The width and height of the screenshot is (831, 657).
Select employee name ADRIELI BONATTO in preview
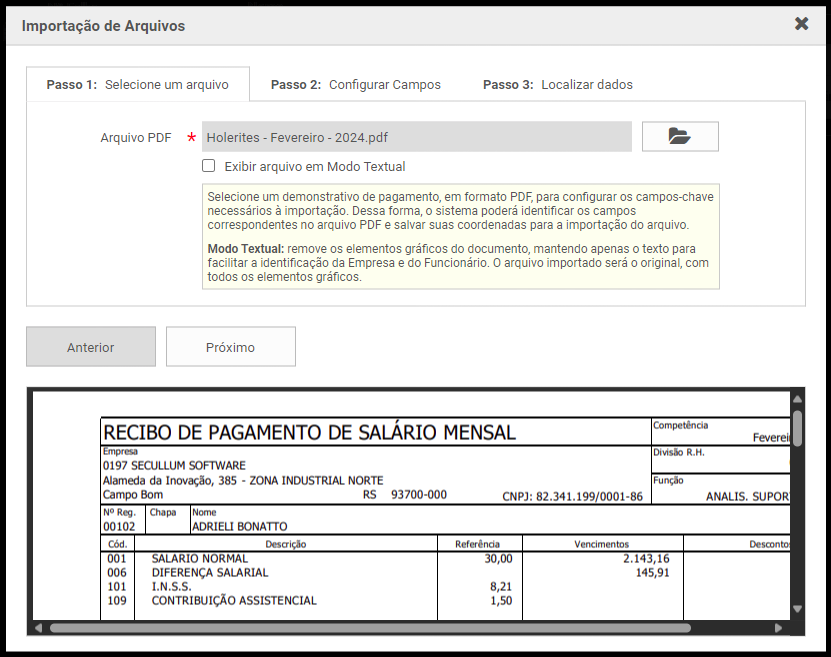(239, 526)
